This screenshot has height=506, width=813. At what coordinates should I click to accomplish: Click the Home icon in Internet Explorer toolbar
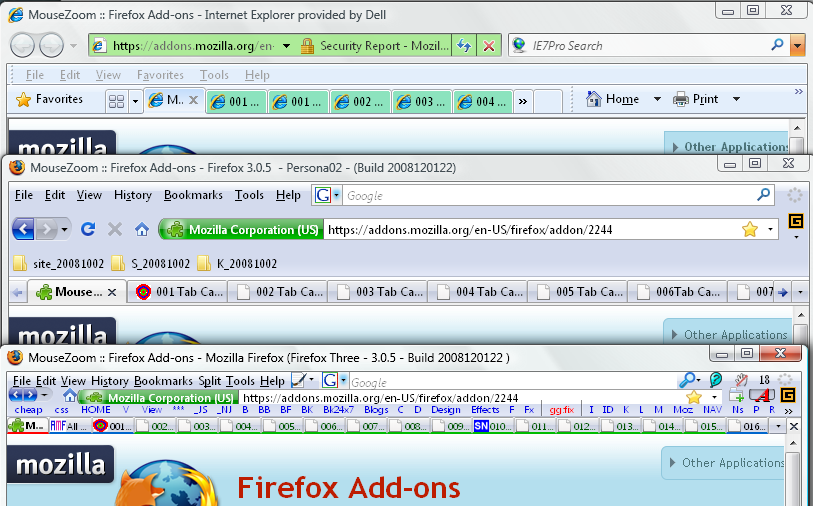point(593,99)
